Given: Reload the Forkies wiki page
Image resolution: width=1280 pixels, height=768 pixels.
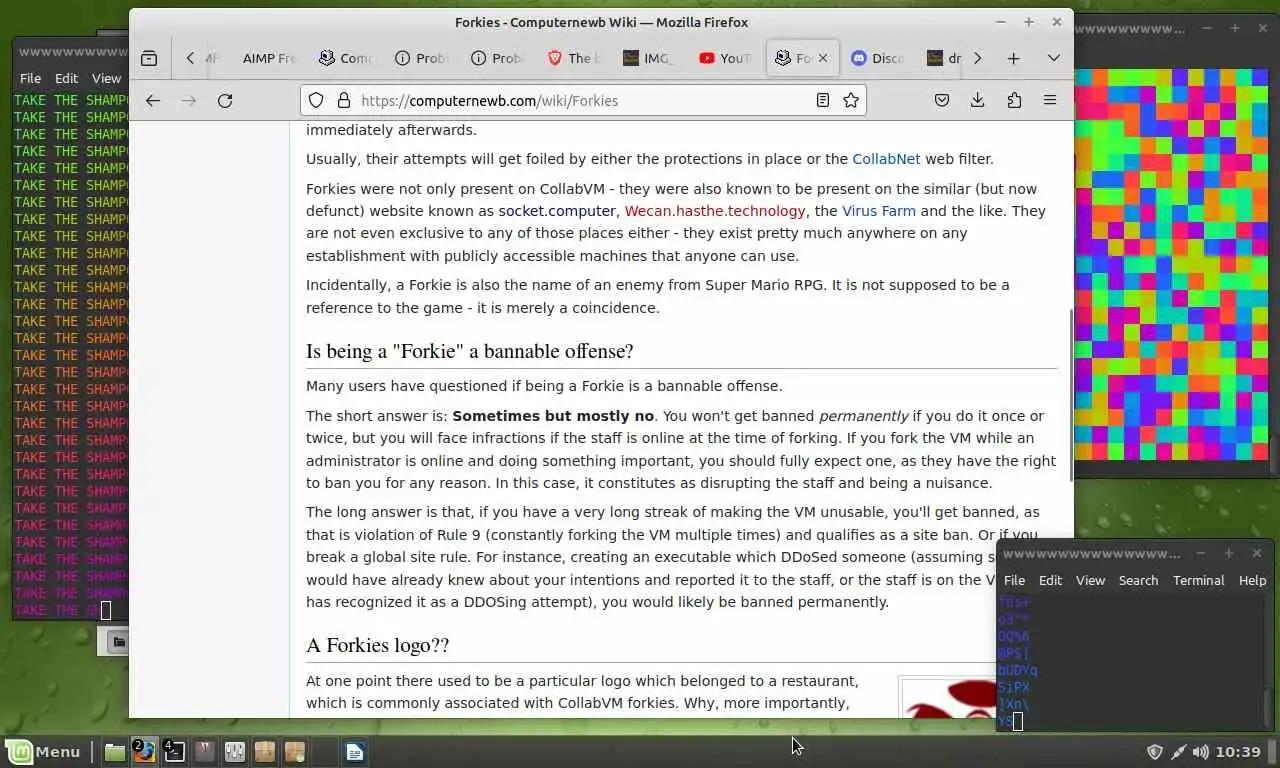Looking at the screenshot, I should click(225, 100).
